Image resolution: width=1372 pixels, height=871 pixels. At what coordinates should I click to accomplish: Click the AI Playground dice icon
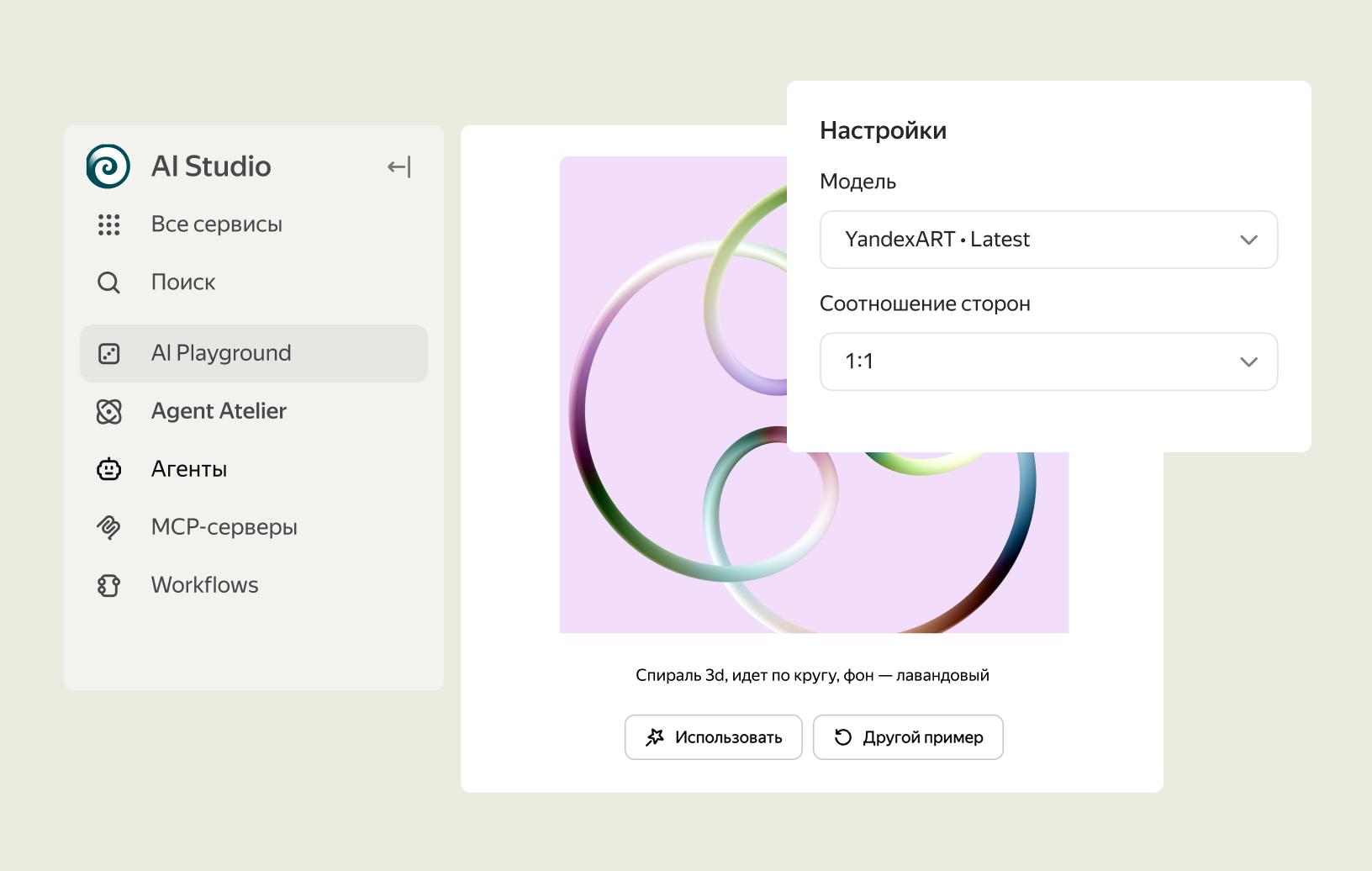(108, 353)
